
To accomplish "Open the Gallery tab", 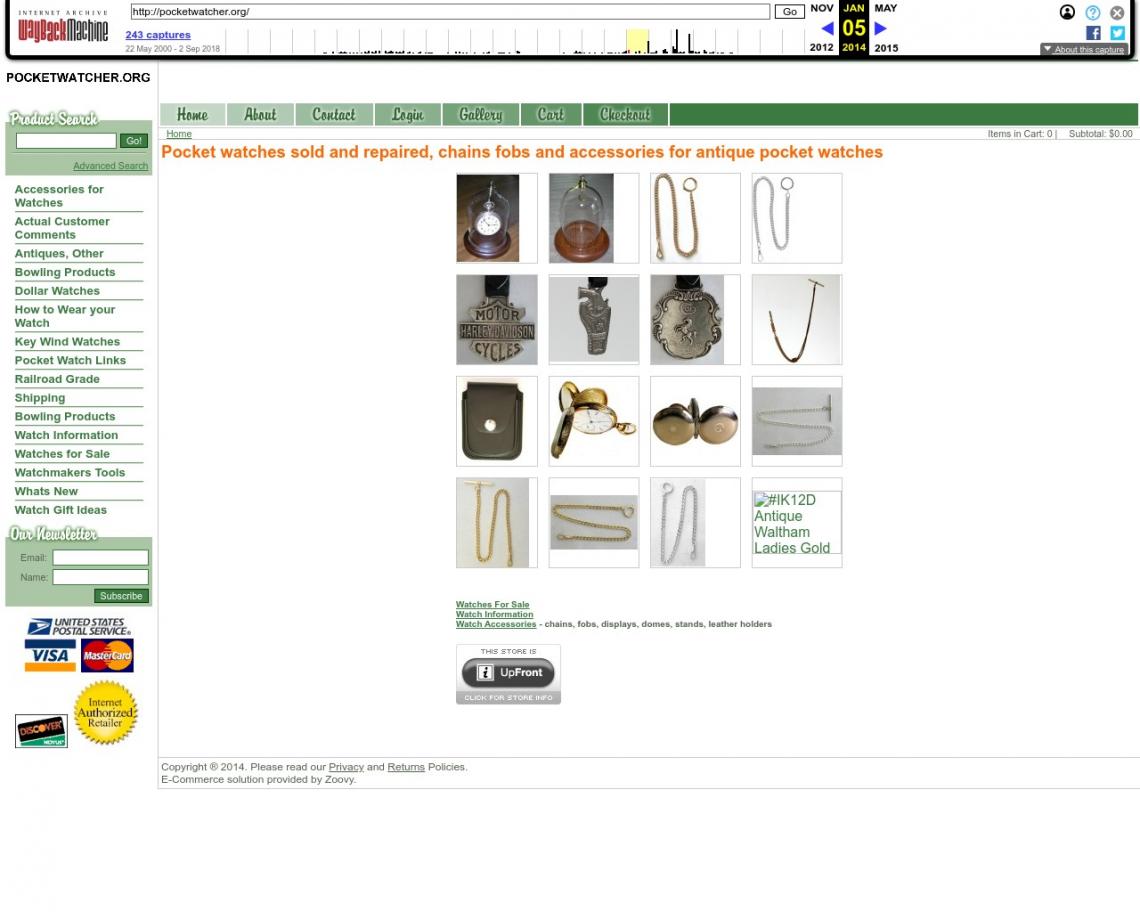I will pos(480,115).
